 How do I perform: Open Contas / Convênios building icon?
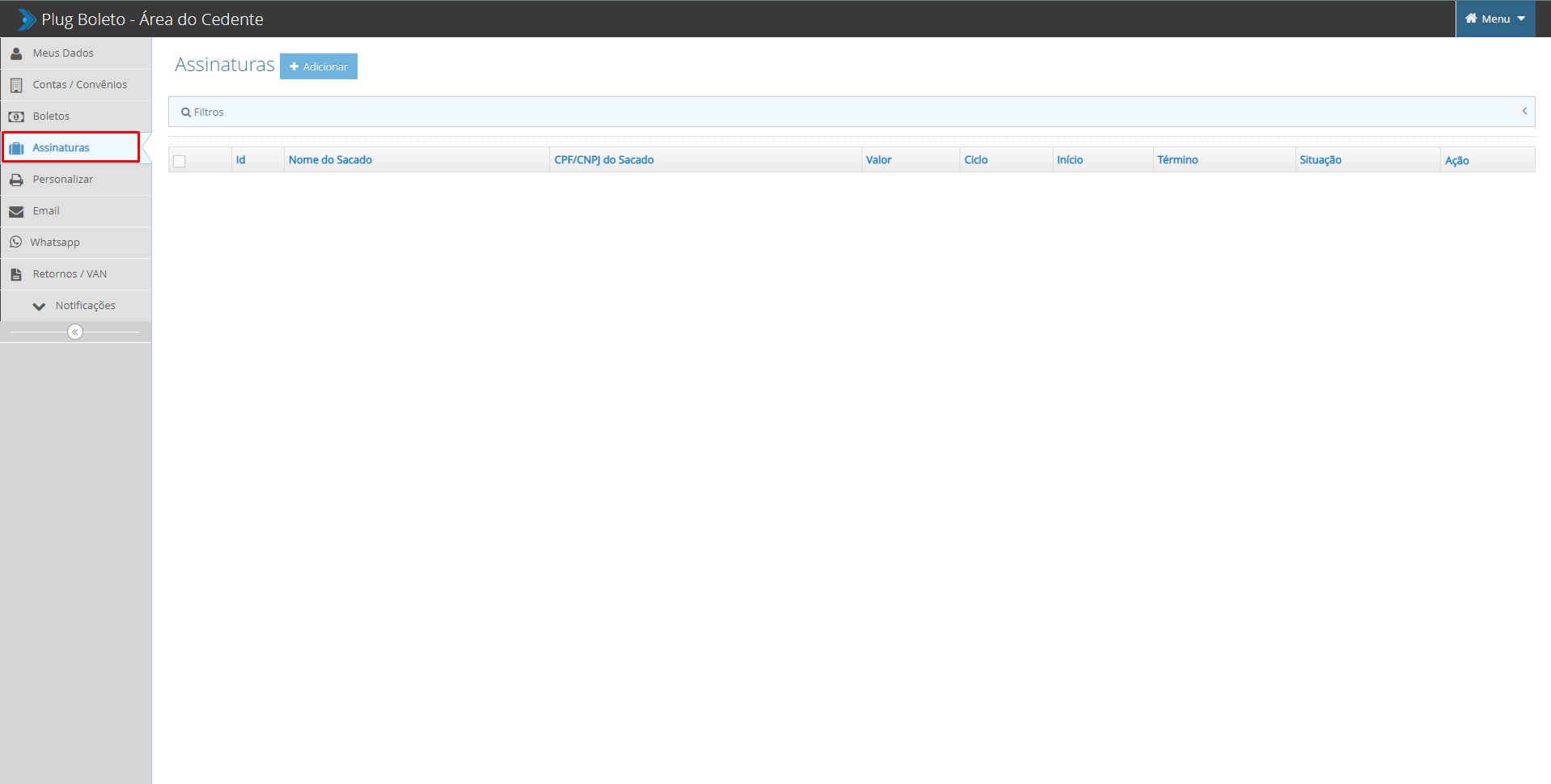point(16,85)
